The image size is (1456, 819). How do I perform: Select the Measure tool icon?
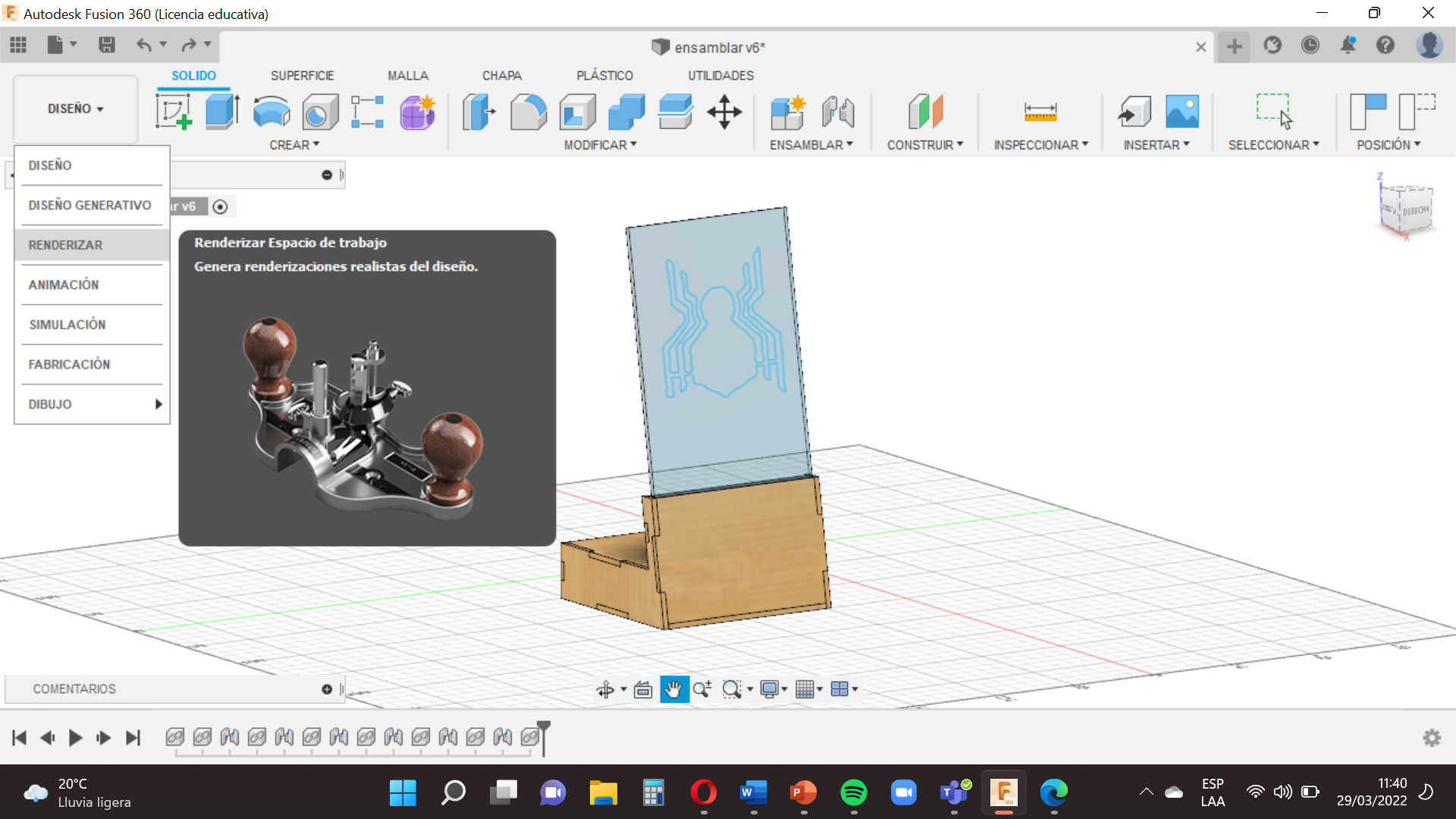click(1040, 112)
